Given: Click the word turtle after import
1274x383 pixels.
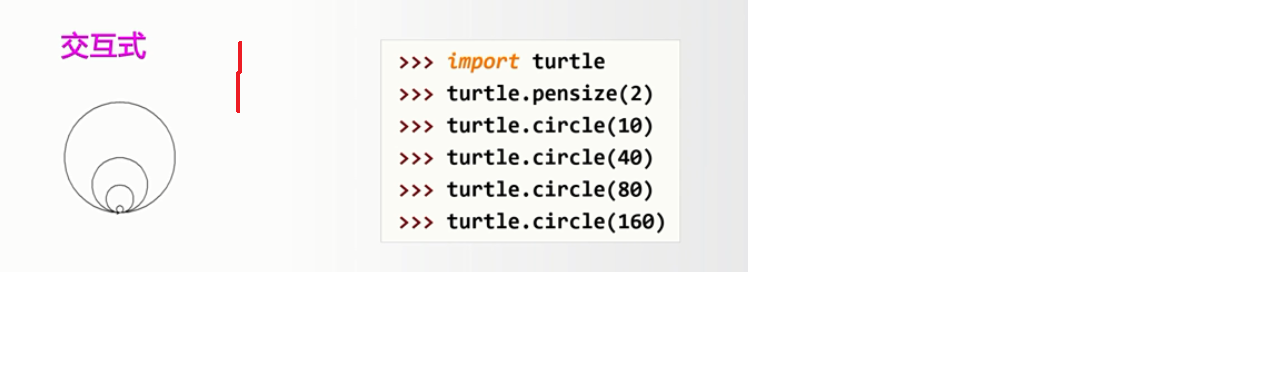Looking at the screenshot, I should coord(569,62).
